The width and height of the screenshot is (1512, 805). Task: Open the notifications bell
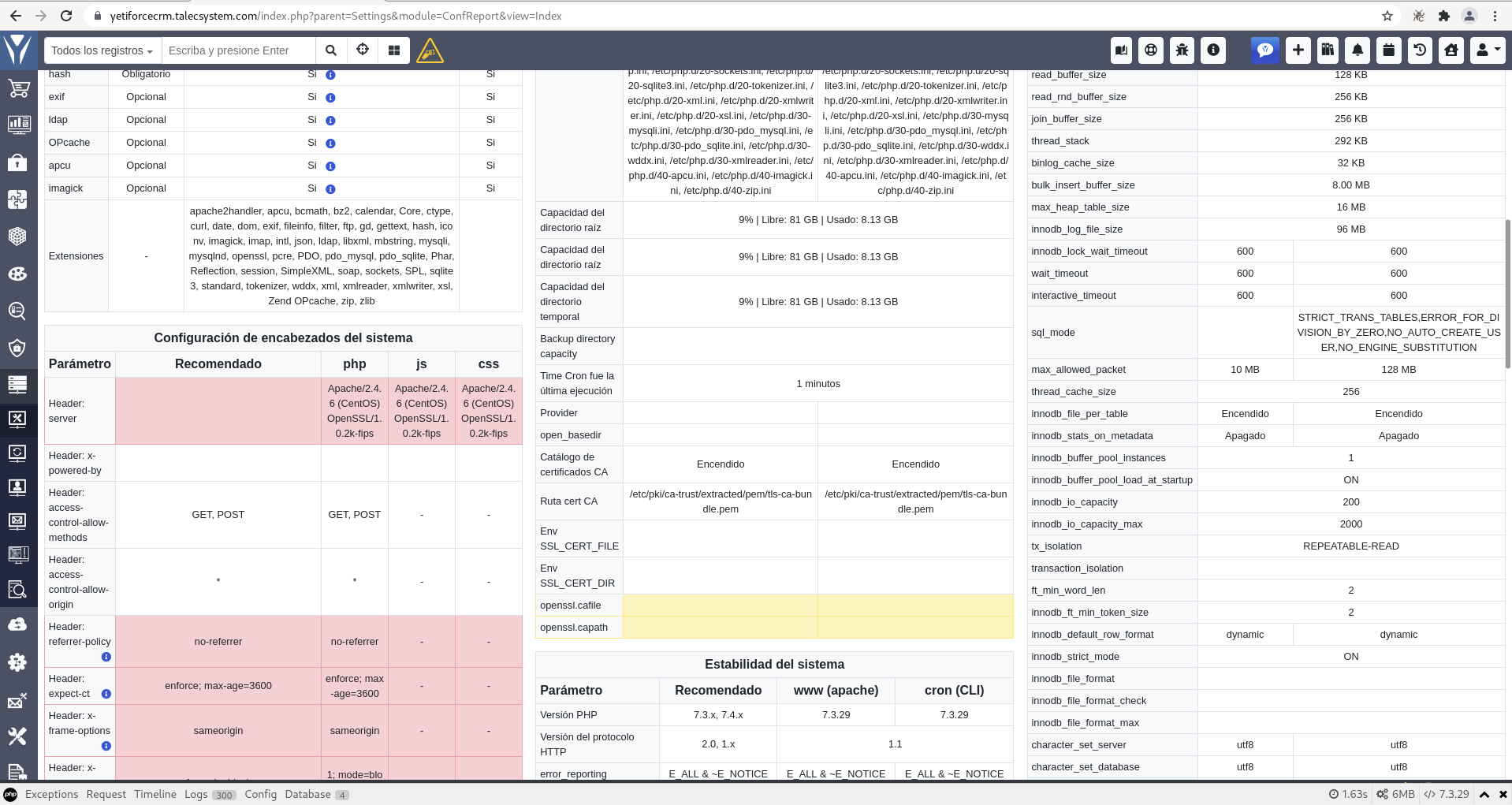[1357, 50]
